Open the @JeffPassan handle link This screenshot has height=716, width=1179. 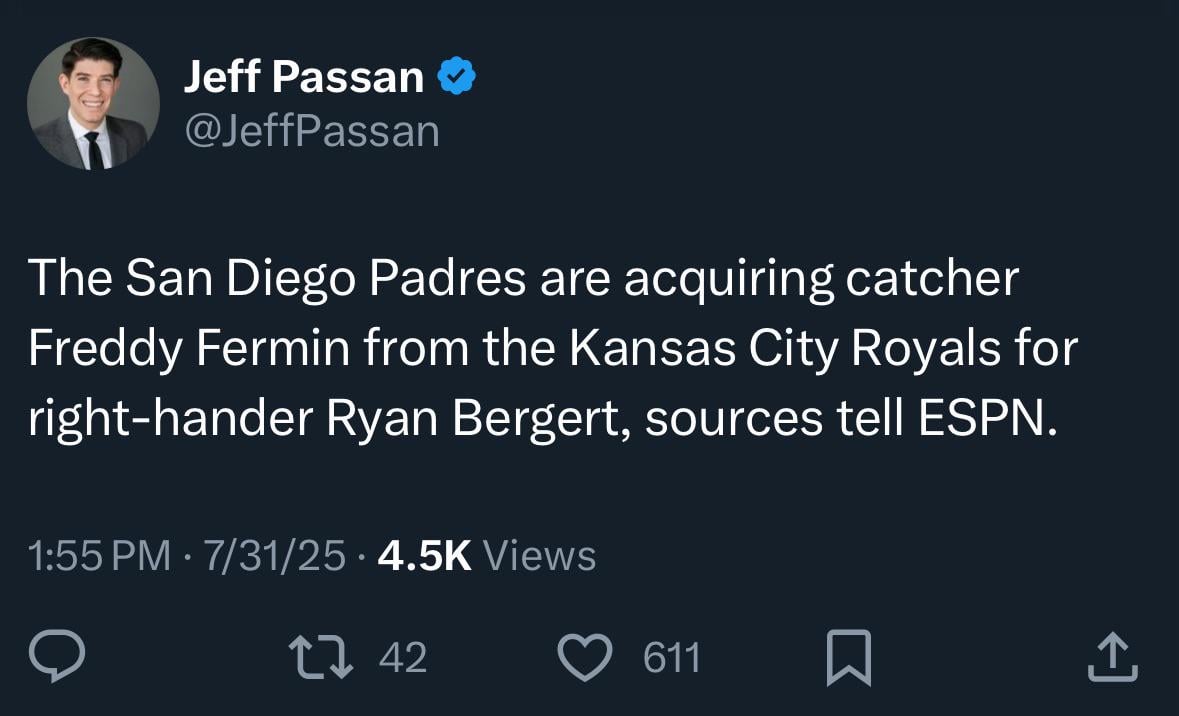pos(311,131)
